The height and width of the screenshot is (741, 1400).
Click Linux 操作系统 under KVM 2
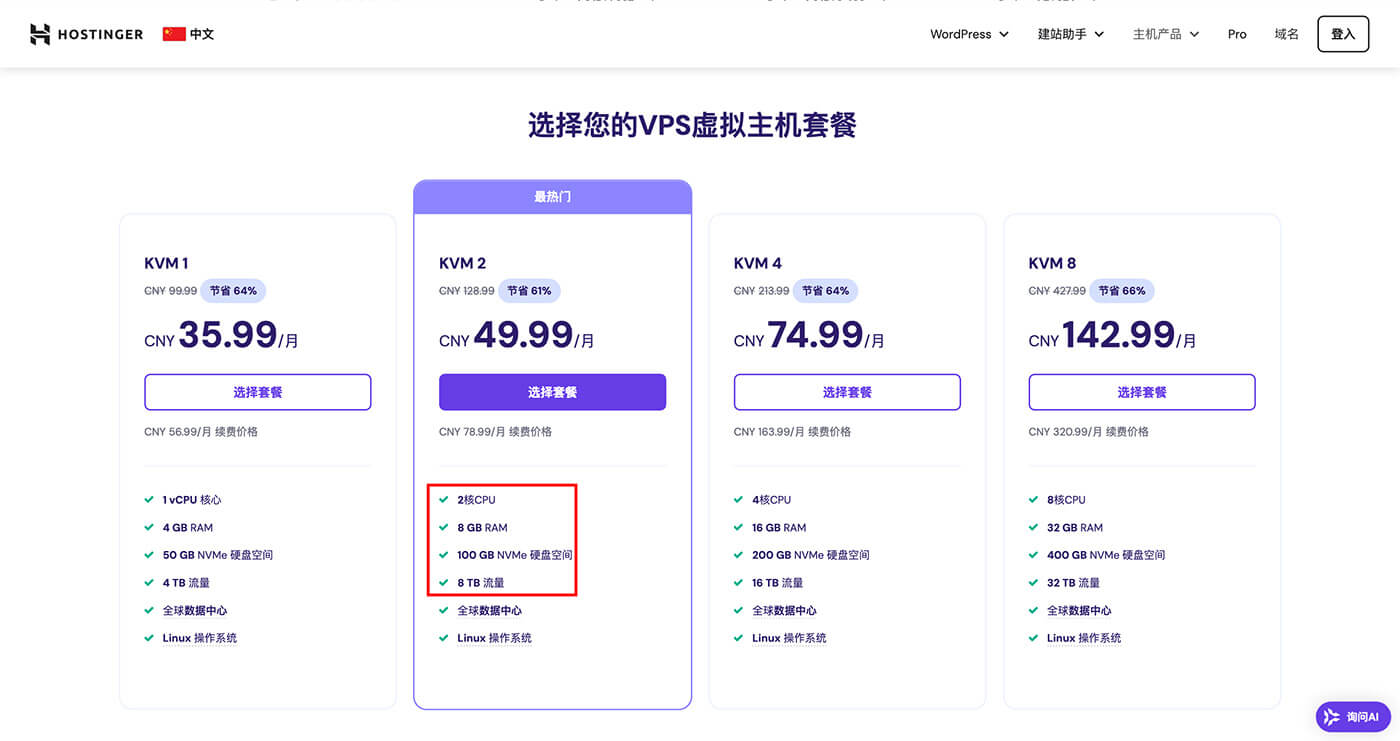pos(495,638)
